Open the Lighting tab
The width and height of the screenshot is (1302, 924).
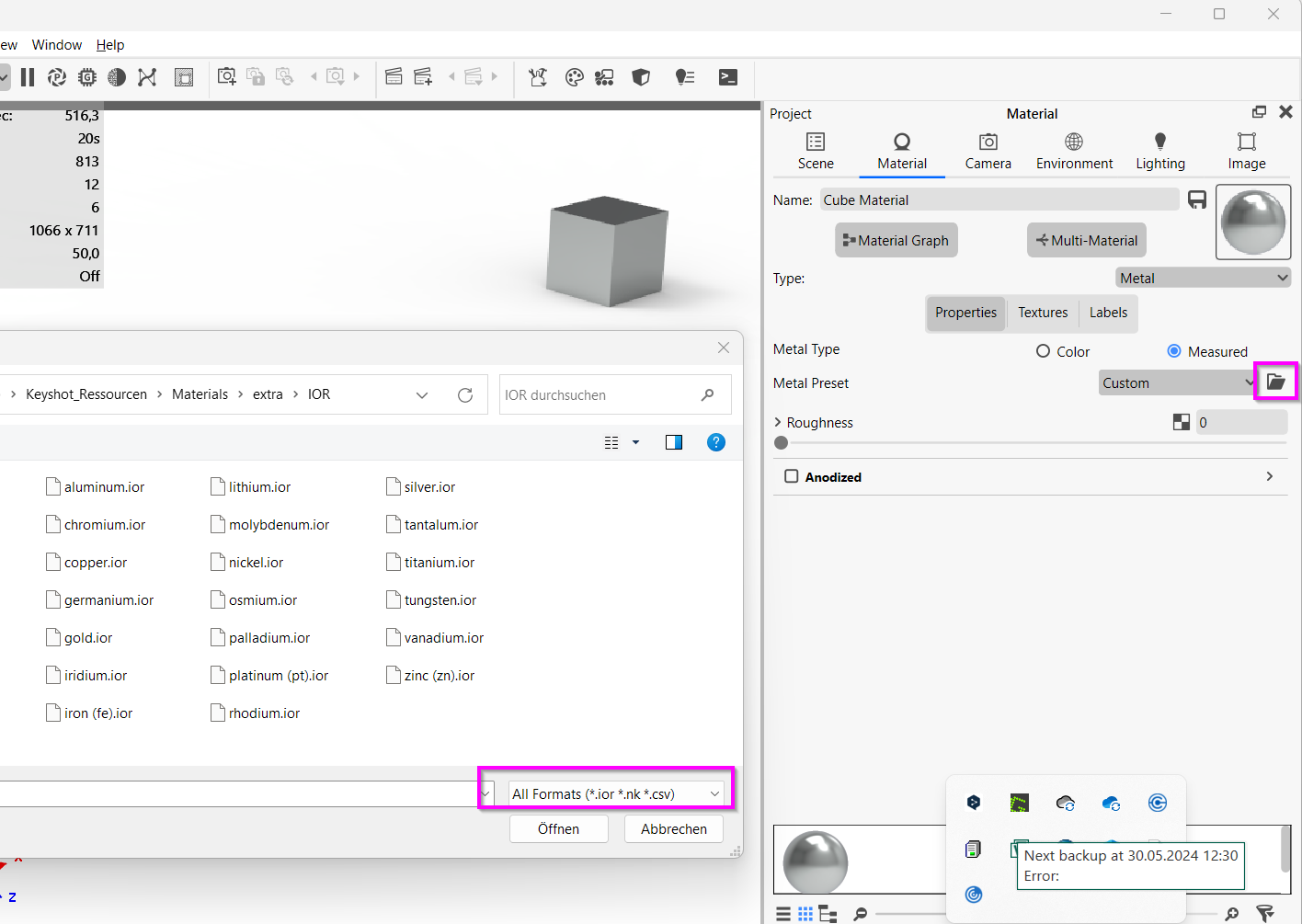point(1160,152)
